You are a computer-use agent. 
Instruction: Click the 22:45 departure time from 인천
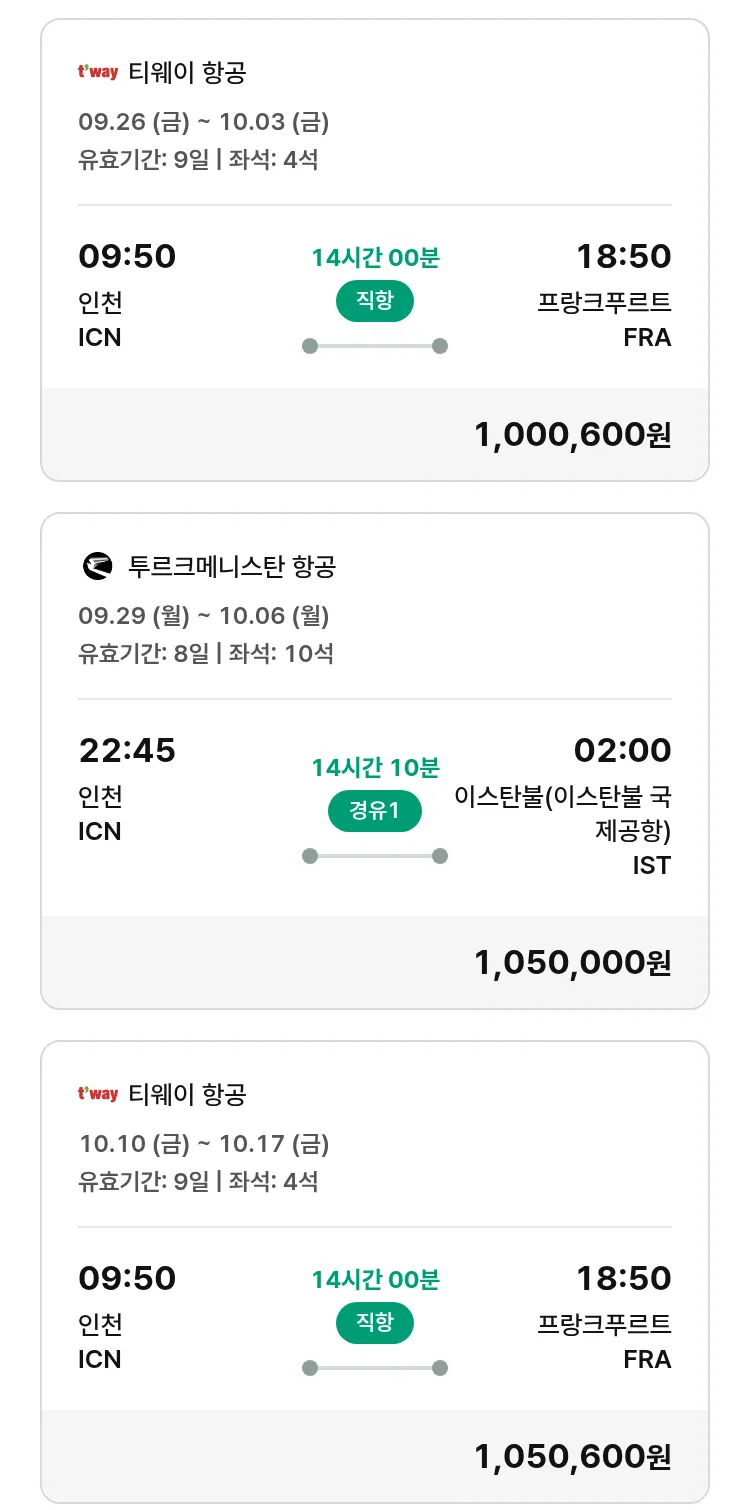127,750
